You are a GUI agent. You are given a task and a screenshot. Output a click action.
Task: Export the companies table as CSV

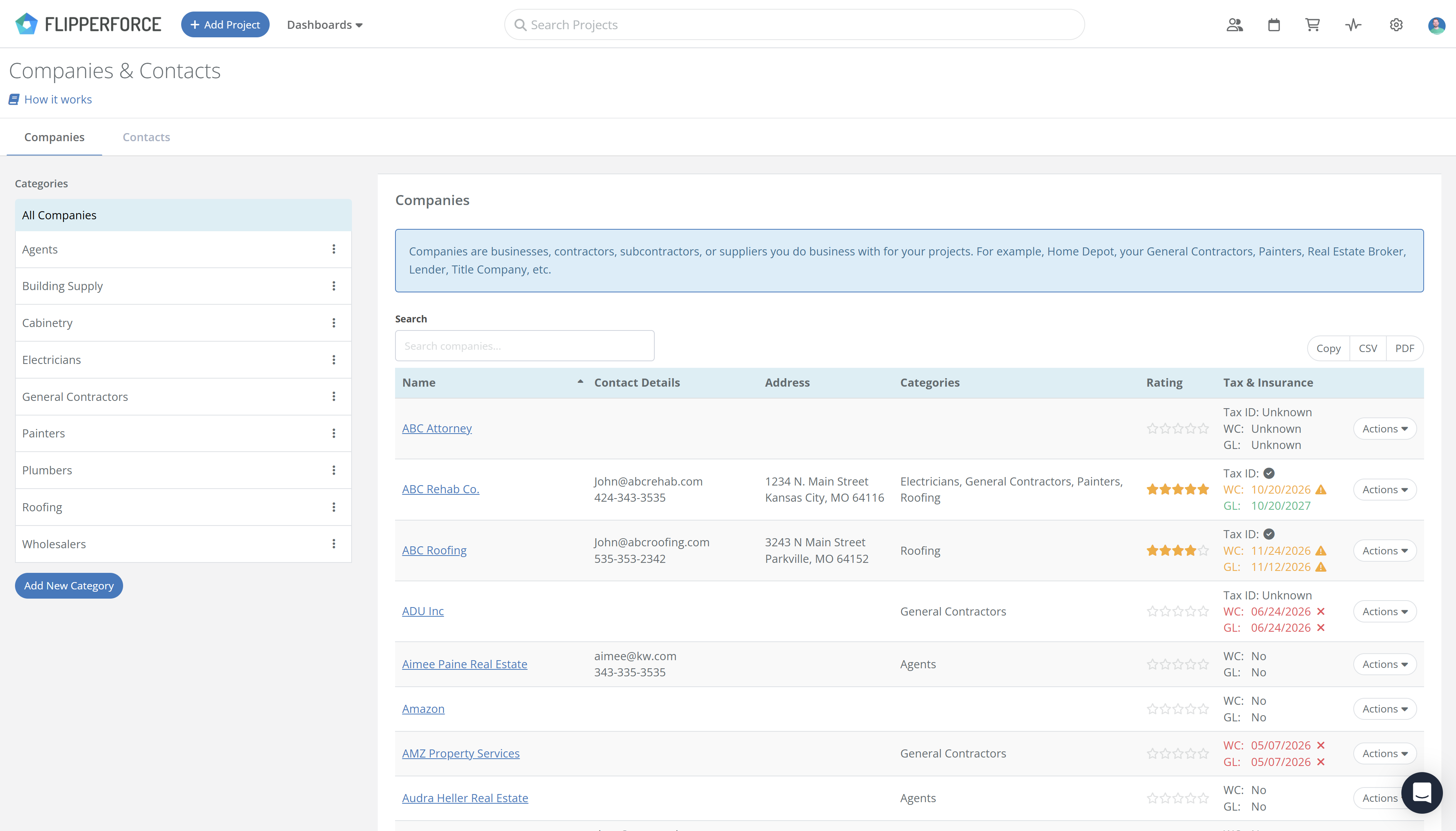point(1368,348)
